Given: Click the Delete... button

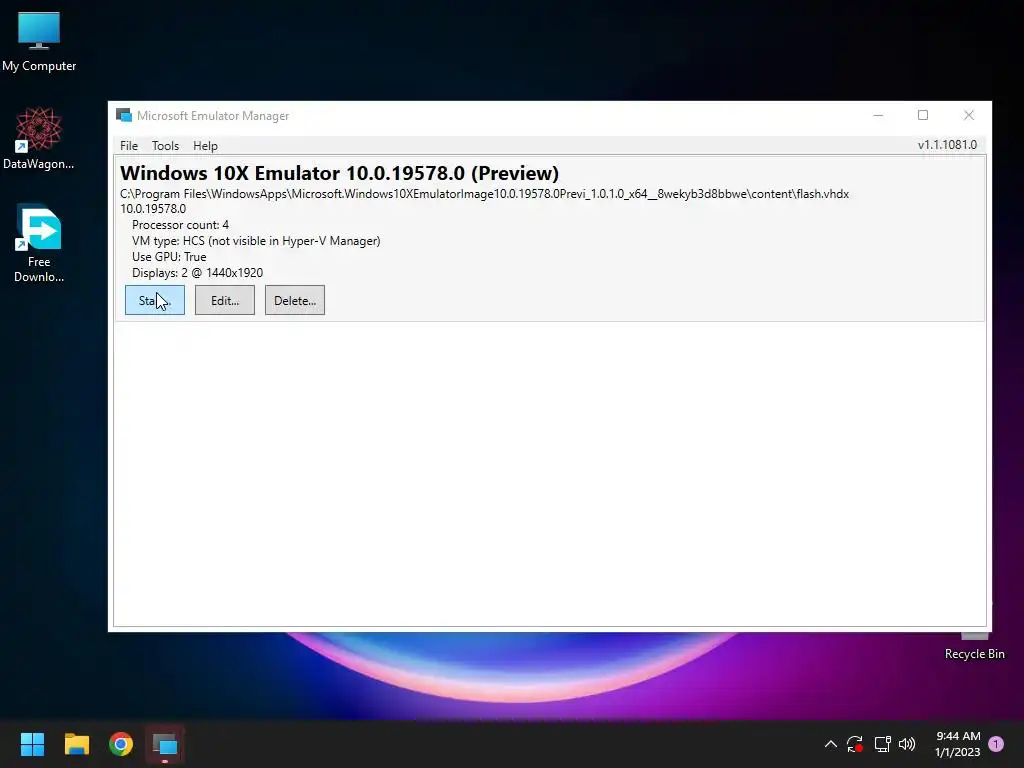Looking at the screenshot, I should tap(295, 300).
